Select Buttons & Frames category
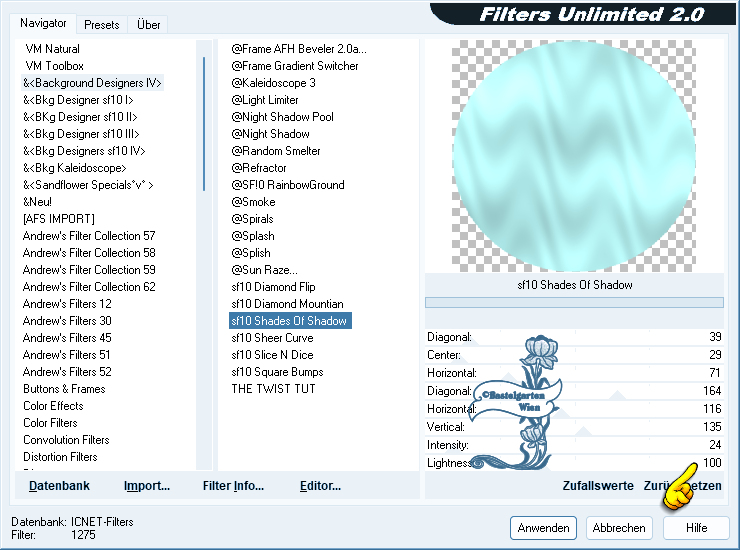The image size is (740, 550). (64, 389)
